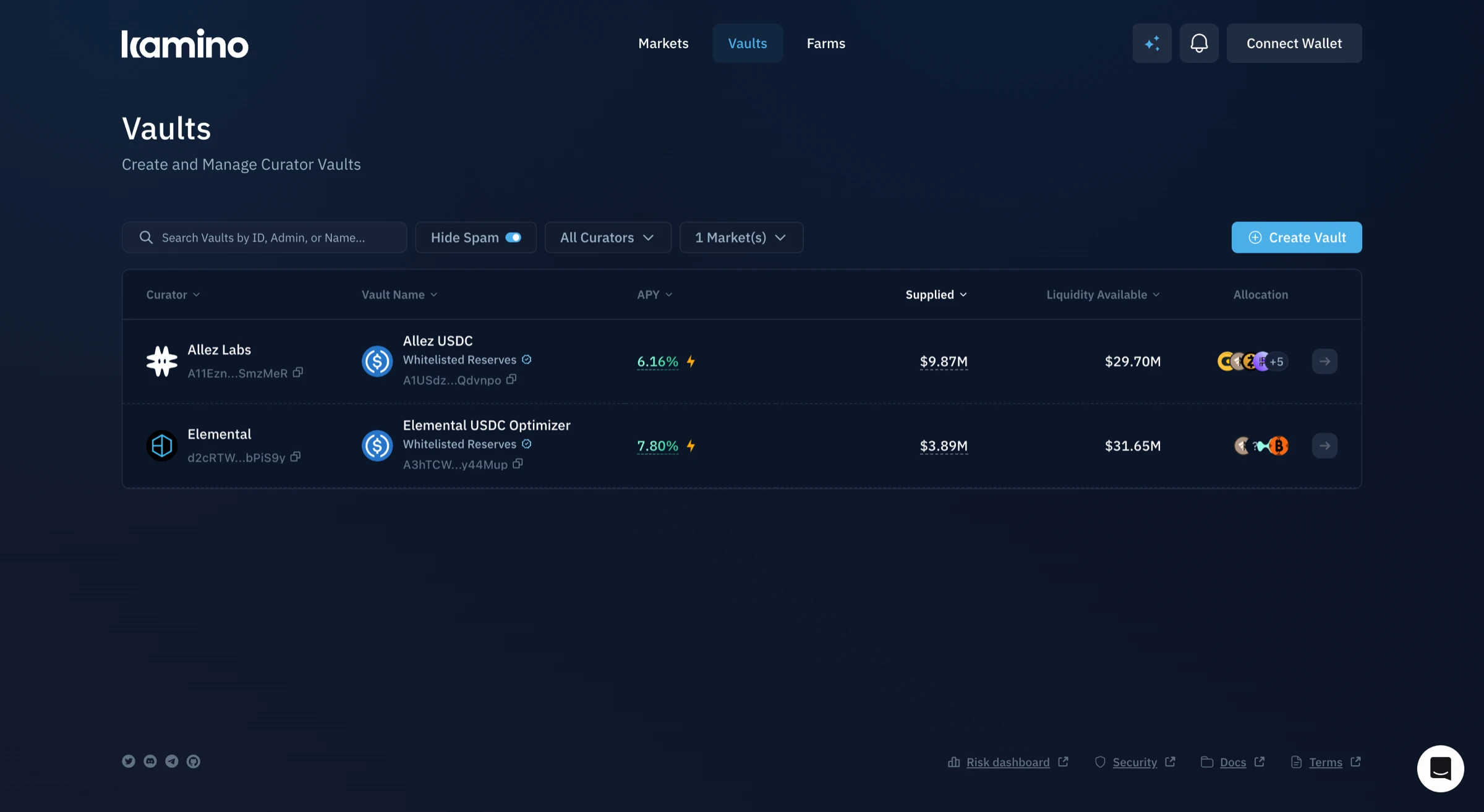Focus the Search Vaults input field

coord(265,237)
